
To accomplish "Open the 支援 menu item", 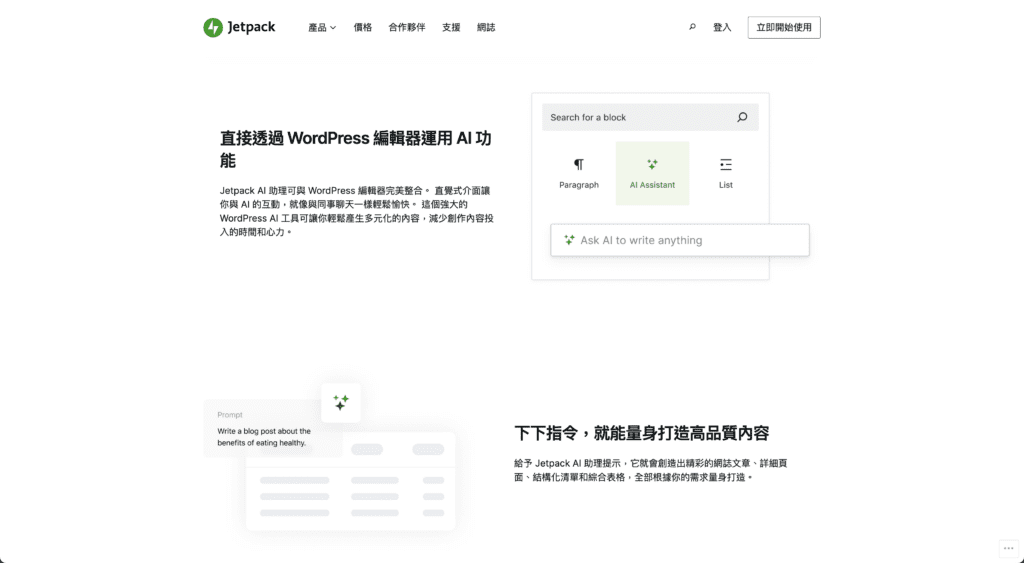I will (x=451, y=28).
